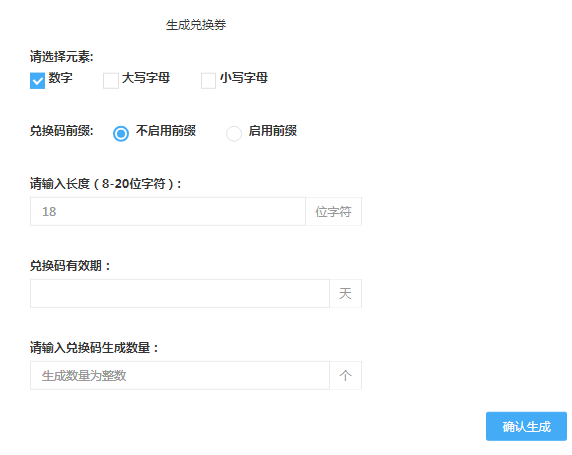The width and height of the screenshot is (572, 455).
Task: Click the 兑换码前缀 label
Action: (62, 131)
